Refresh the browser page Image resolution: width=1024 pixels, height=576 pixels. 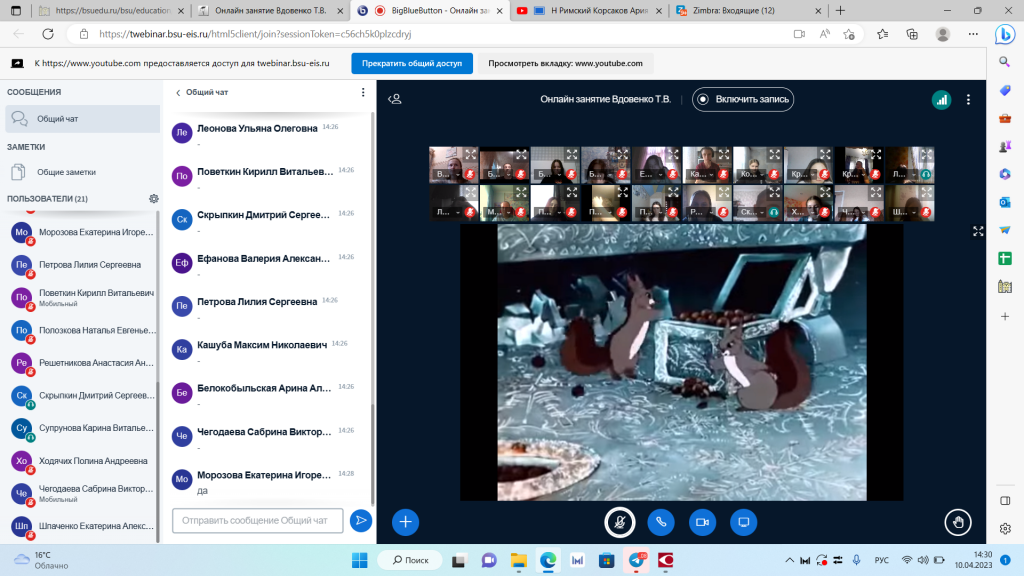(48, 34)
